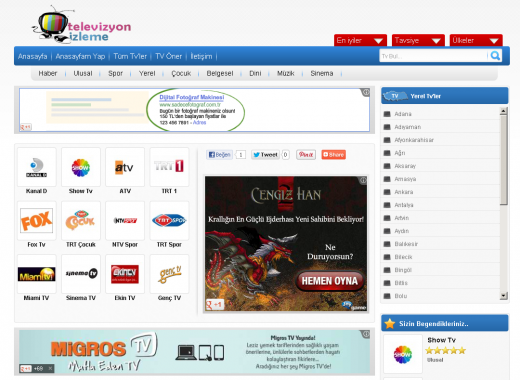
Task: Open the Ekin TV channel logo
Action: [x=125, y=274]
